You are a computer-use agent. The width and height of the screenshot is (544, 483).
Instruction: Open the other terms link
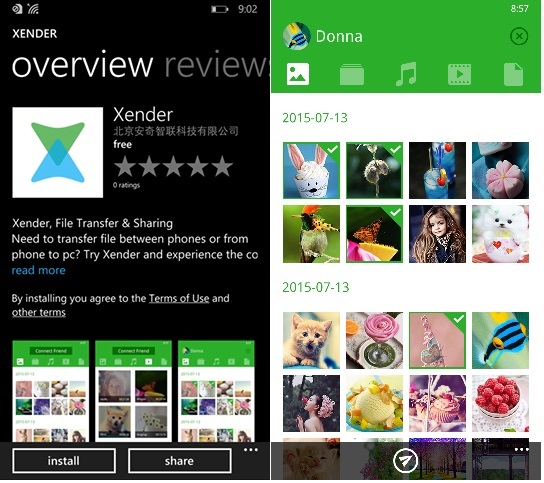pyautogui.click(x=39, y=312)
